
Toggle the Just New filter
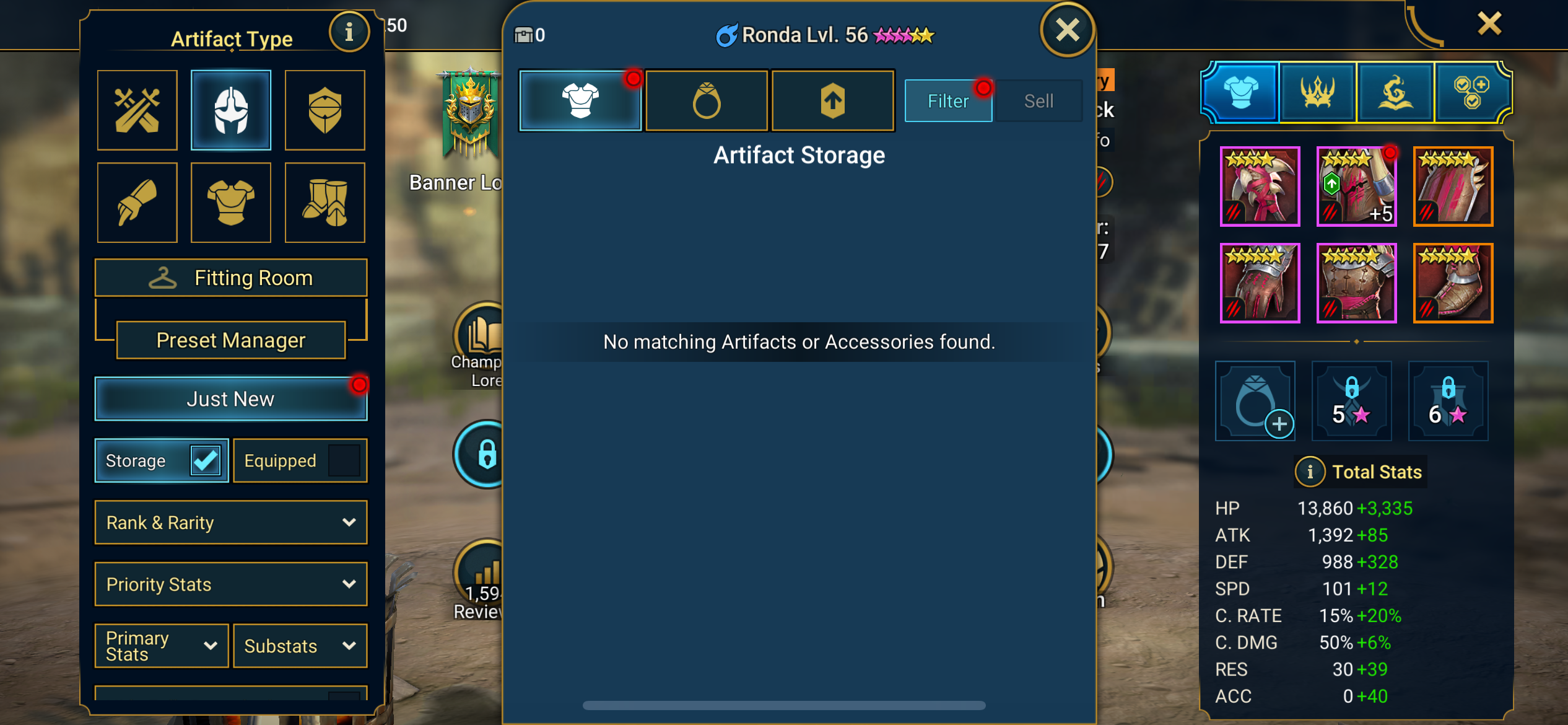231,399
